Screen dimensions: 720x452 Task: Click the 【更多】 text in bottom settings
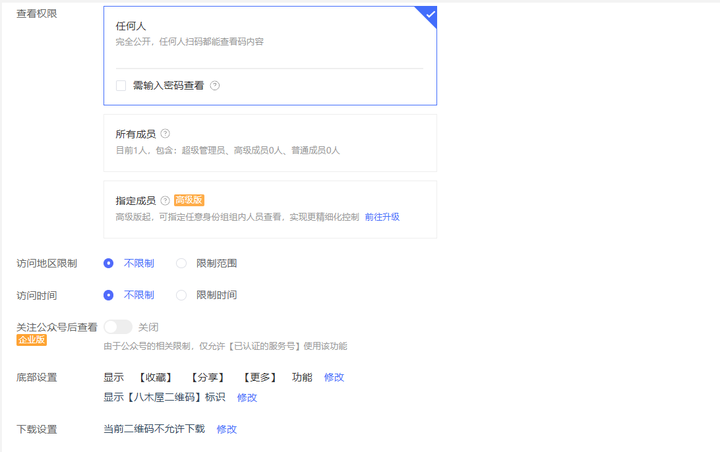(x=260, y=378)
